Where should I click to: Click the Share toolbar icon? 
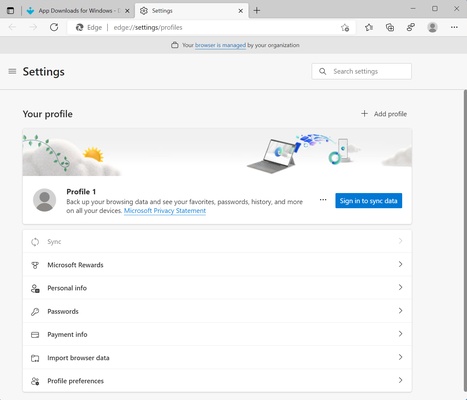coord(411,27)
